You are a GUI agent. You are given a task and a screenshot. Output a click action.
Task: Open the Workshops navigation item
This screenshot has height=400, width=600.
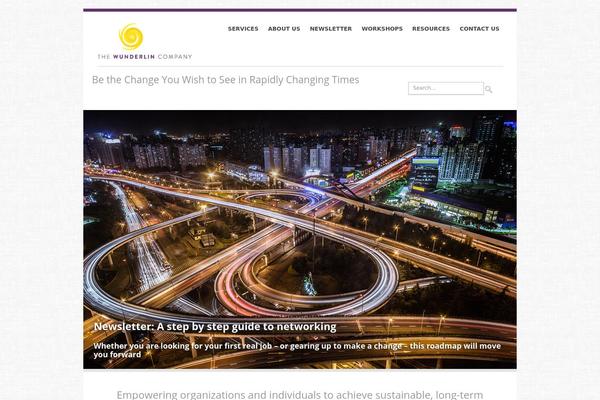[382, 29]
